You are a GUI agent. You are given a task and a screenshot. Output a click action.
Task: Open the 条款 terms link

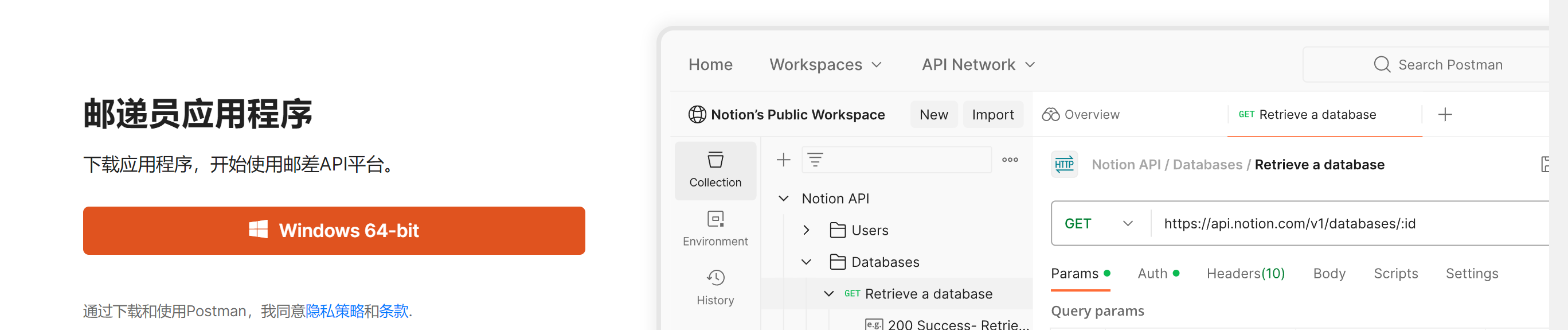click(x=393, y=311)
